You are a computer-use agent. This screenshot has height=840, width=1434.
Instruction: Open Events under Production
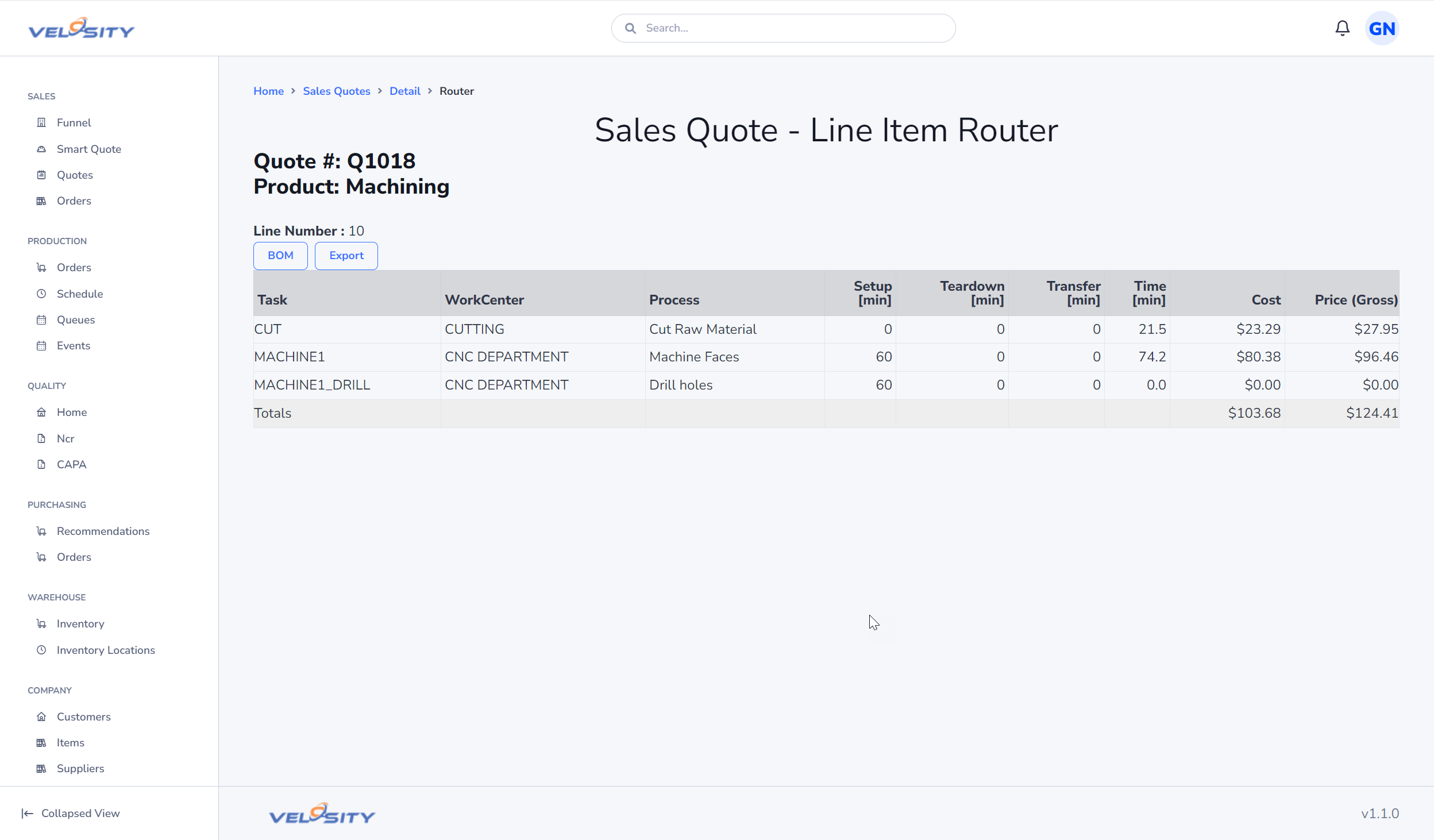pos(73,345)
